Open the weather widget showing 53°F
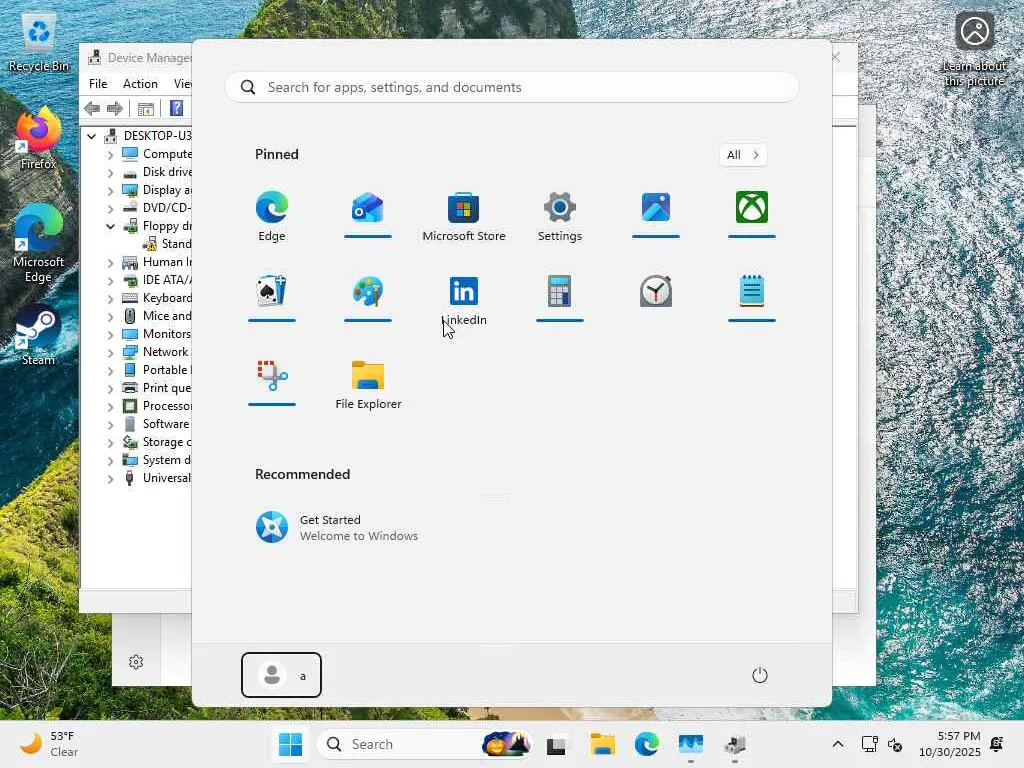The height and width of the screenshot is (768, 1024). coord(49,744)
